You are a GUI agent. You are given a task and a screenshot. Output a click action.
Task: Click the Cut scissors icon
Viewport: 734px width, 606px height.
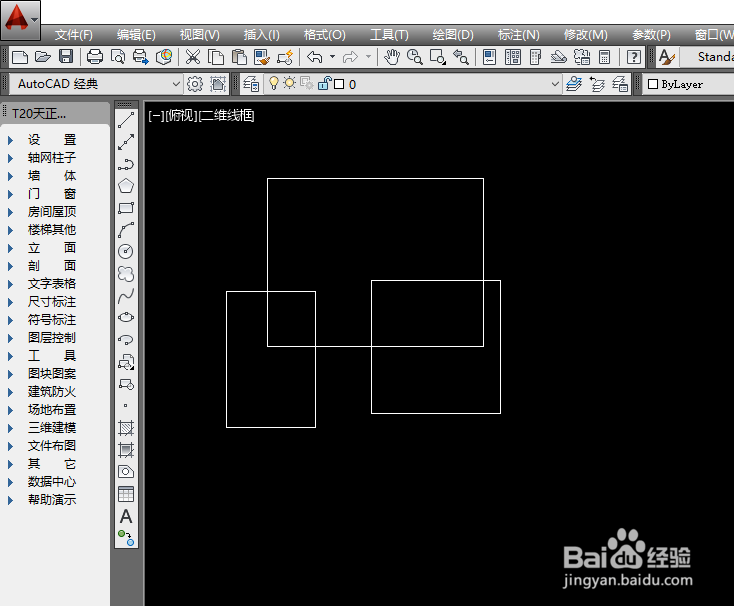pyautogui.click(x=192, y=57)
